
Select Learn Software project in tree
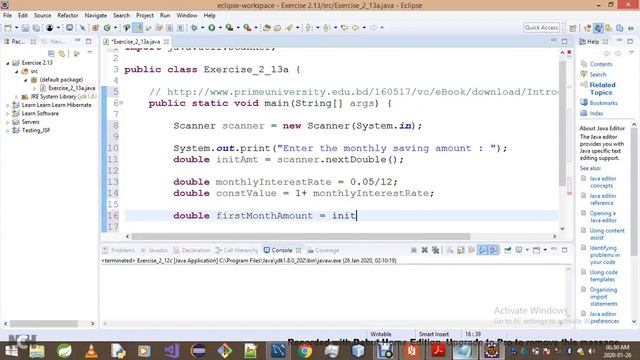40,113
